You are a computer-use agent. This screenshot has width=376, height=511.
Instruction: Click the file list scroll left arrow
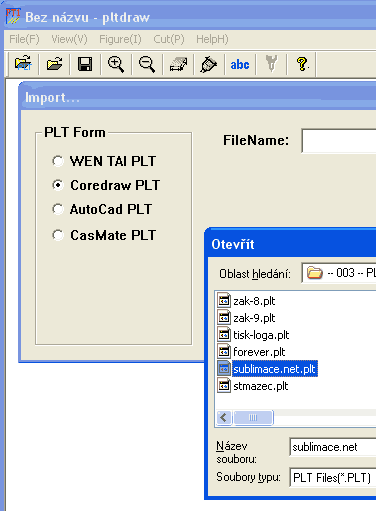224,417
